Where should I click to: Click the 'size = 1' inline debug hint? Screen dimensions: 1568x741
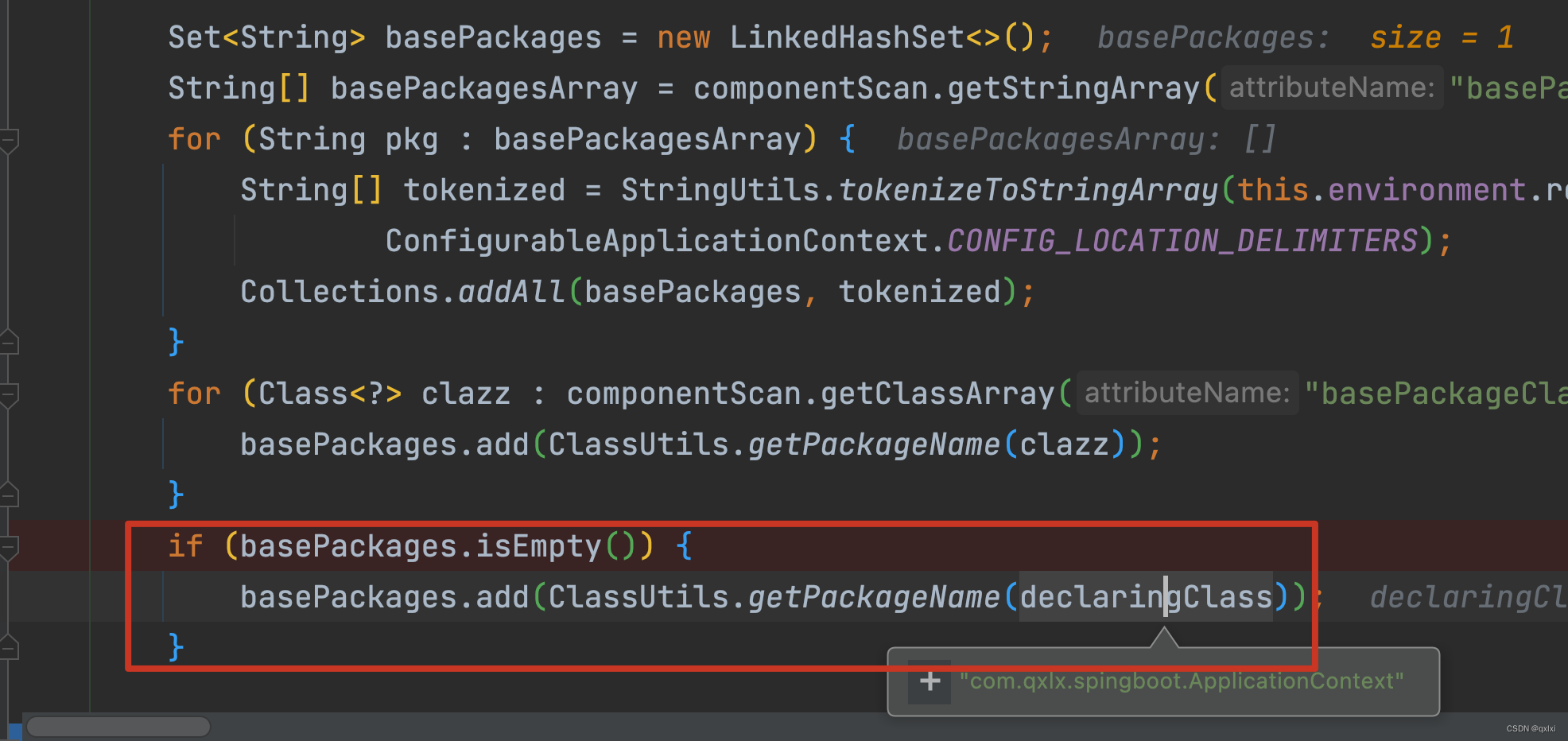coord(1442,37)
